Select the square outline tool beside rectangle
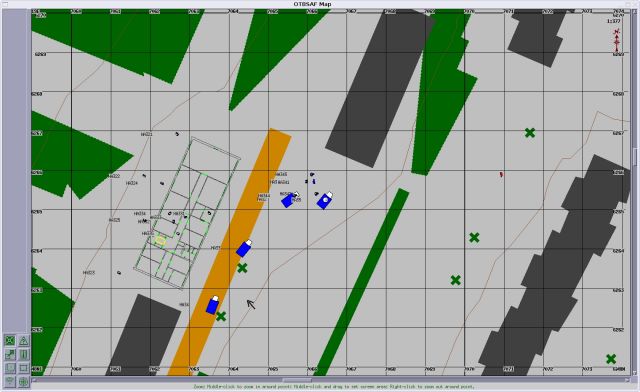640x392 pixels. [x=10, y=368]
